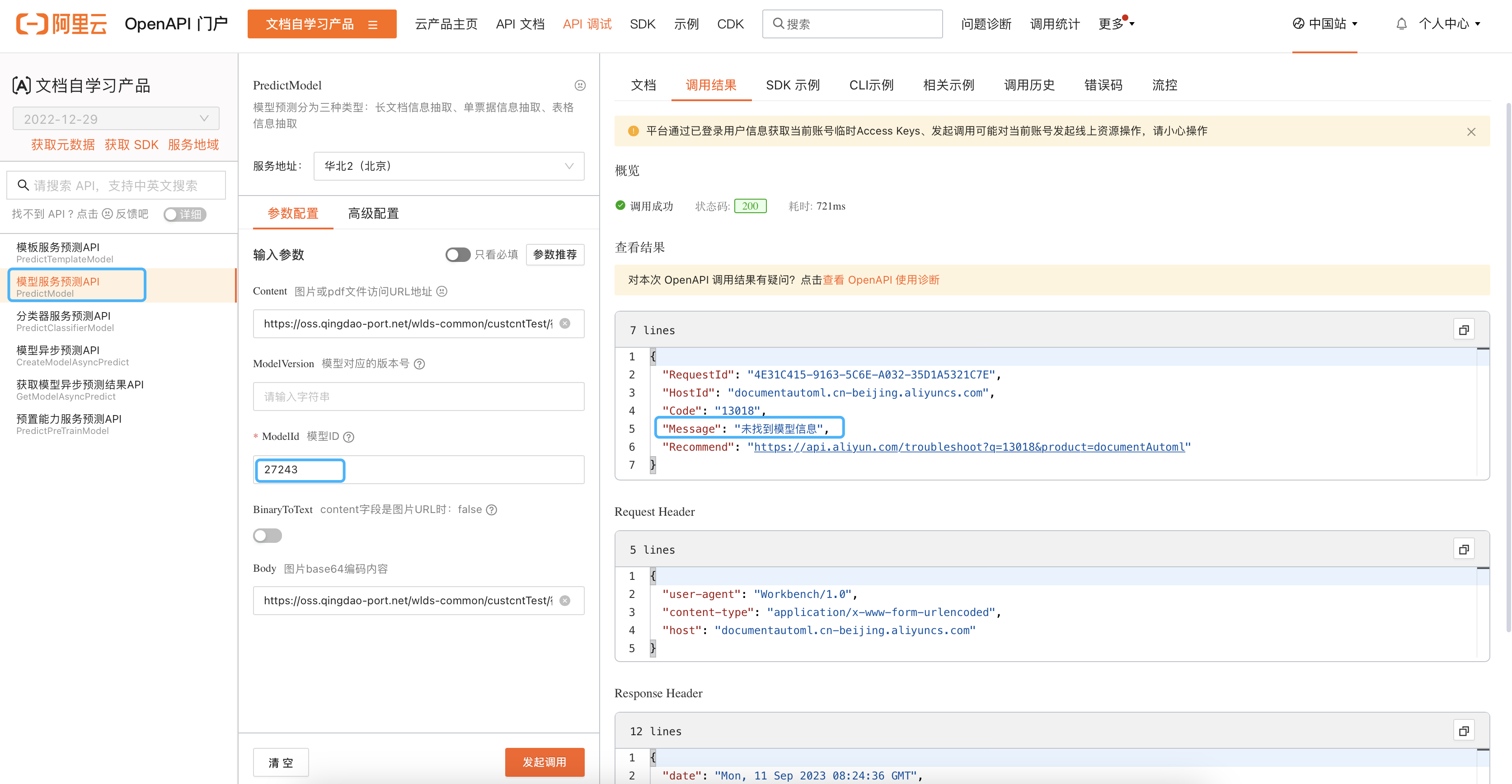Click the feedback face icon beside PredictModel title
The image size is (1512, 784).
click(580, 86)
